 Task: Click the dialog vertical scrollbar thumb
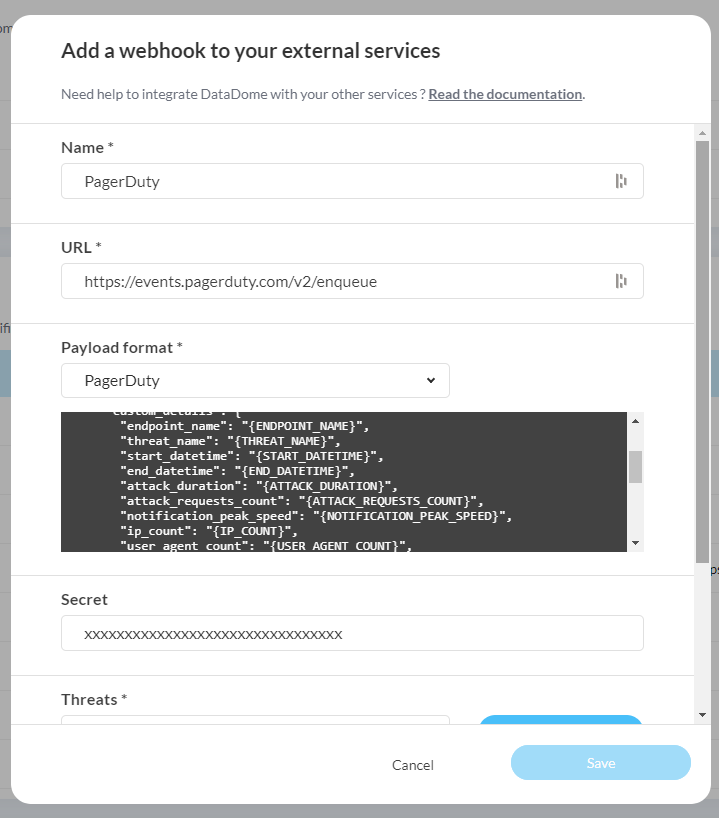click(702, 352)
